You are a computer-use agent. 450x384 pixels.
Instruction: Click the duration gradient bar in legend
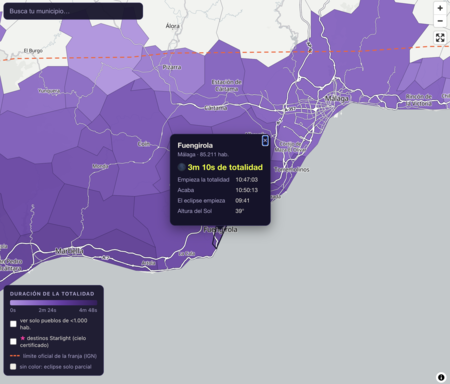[53, 303]
